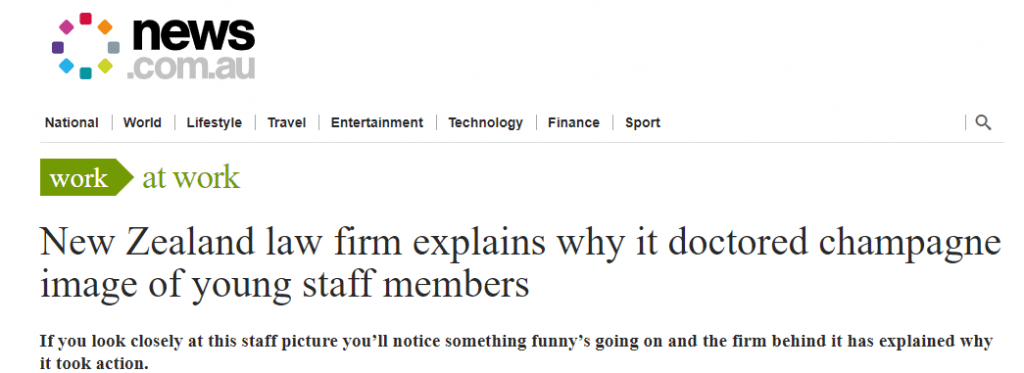The height and width of the screenshot is (373, 1024).
Task: Follow the "at work" subcategory link
Action: pyautogui.click(x=191, y=177)
